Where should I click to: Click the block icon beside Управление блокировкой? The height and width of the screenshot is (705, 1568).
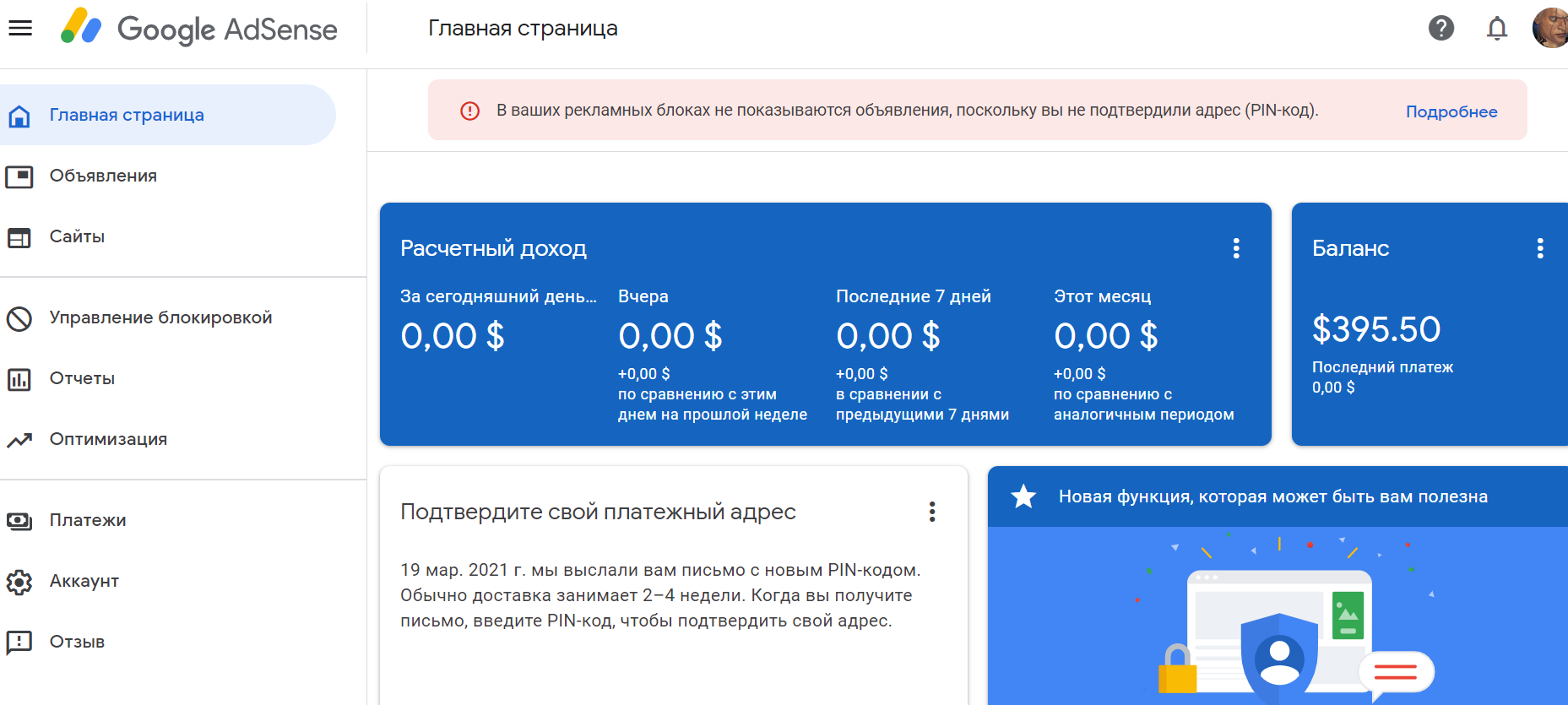[19, 318]
